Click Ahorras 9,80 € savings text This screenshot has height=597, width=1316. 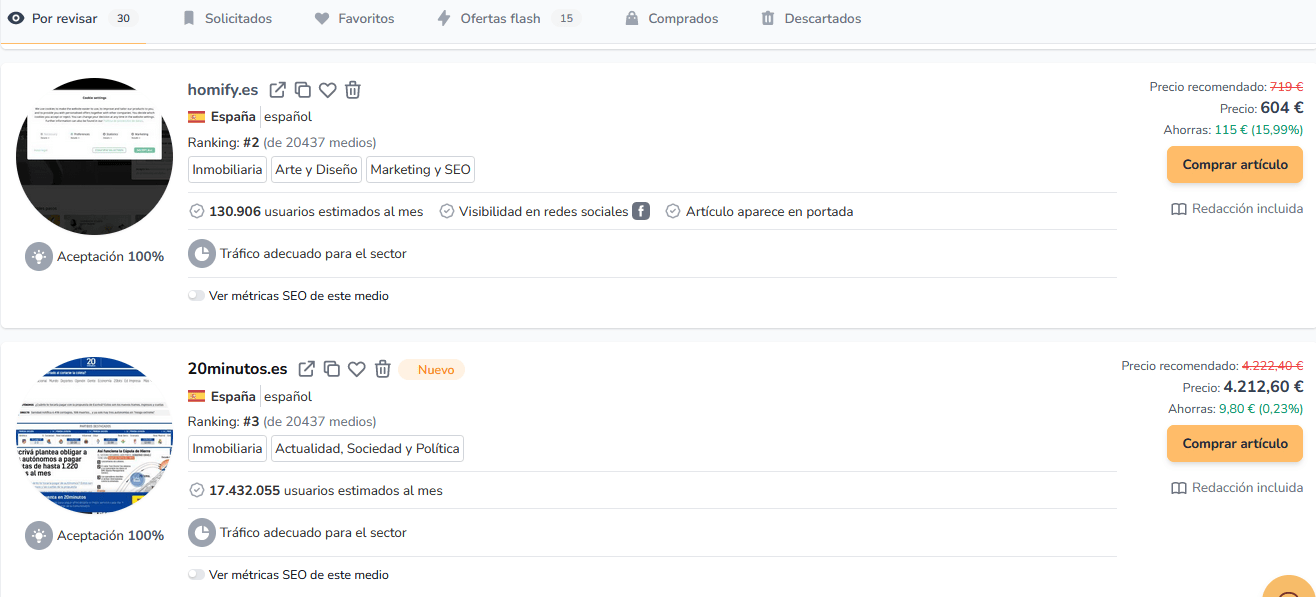click(1236, 409)
